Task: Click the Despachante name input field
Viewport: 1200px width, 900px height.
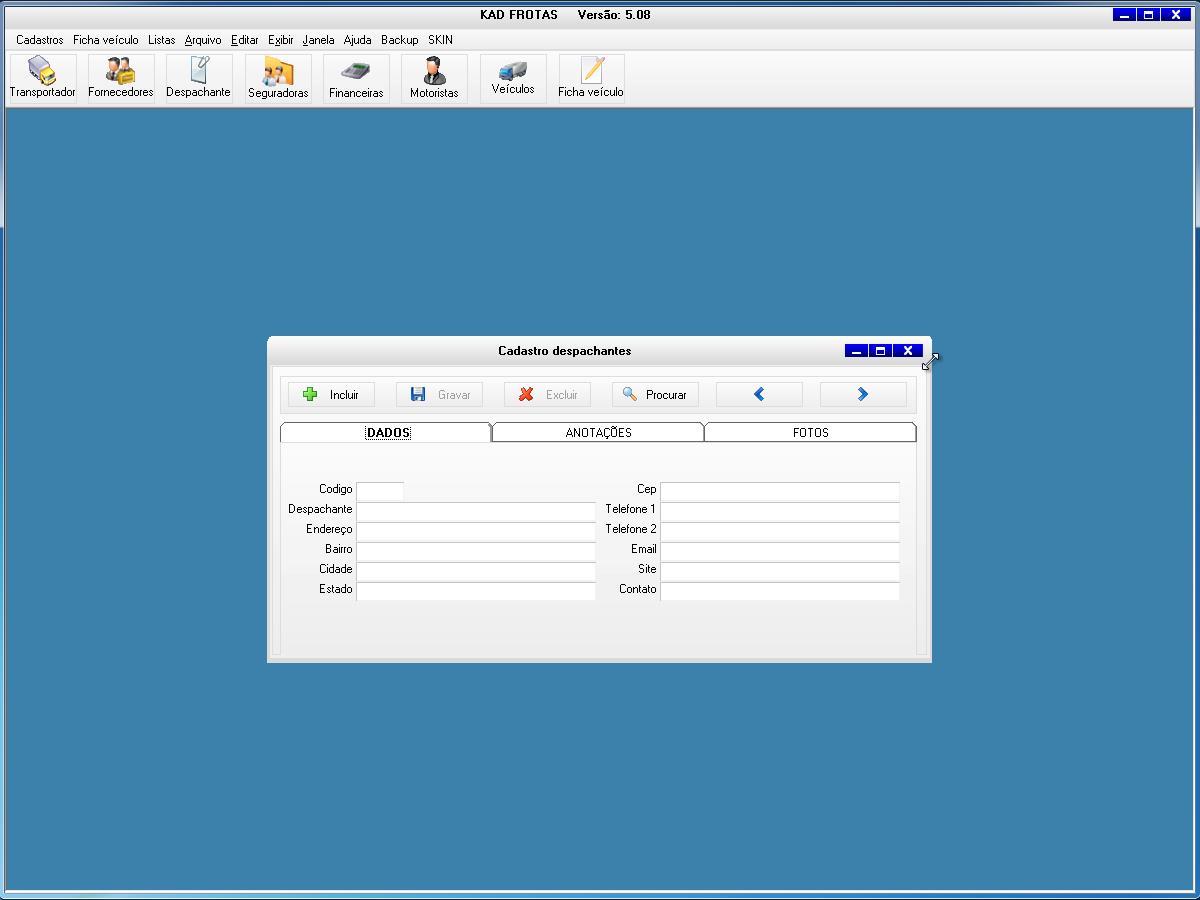Action: 476,511
